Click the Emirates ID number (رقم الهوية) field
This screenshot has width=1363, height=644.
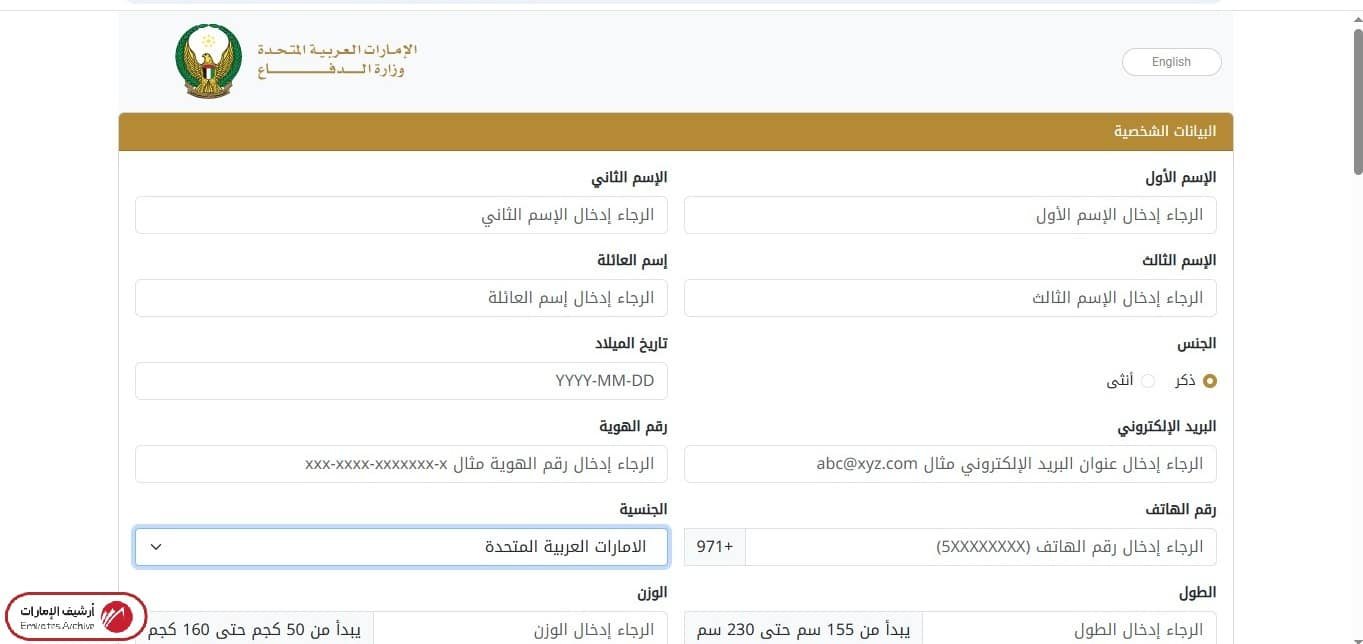[x=400, y=463]
